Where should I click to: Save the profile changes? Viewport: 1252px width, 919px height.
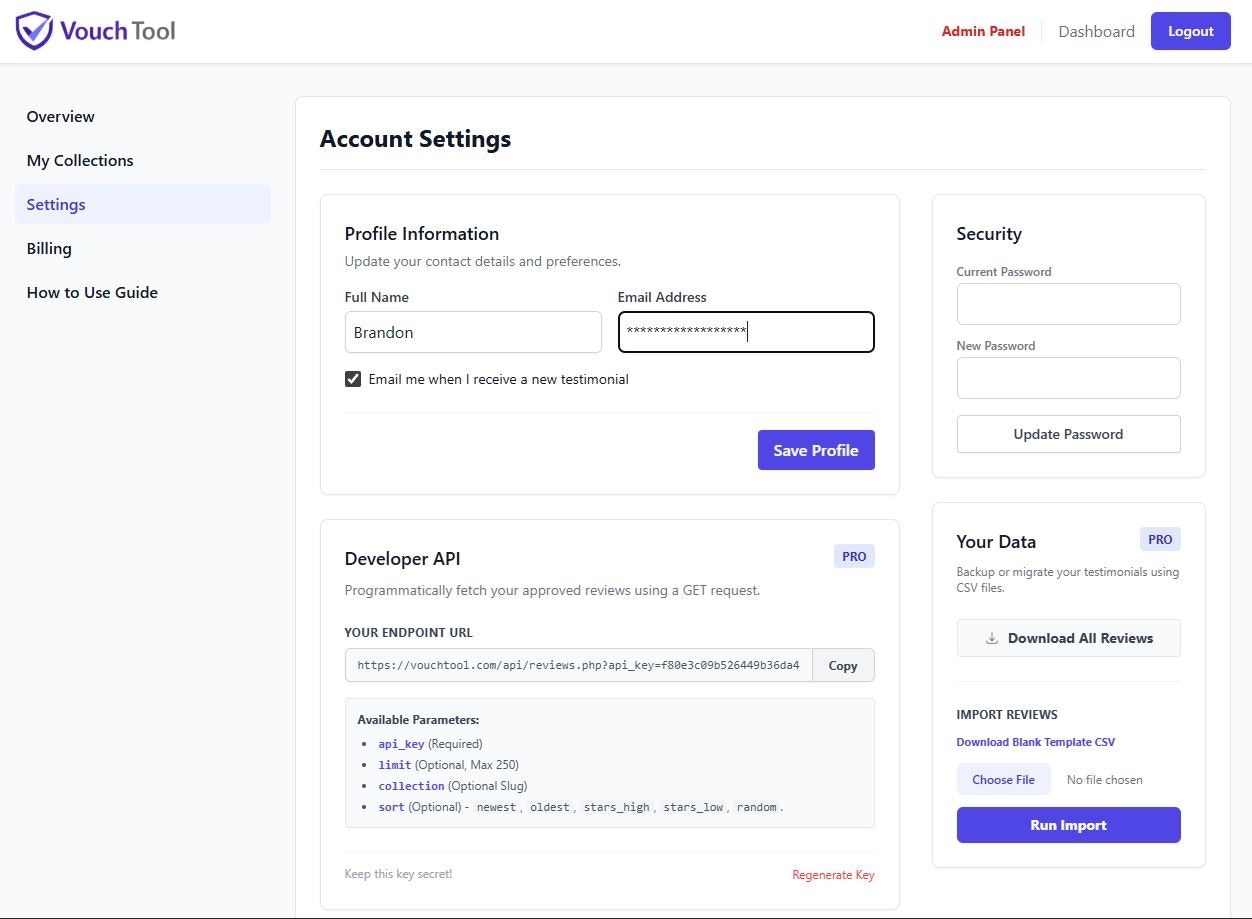coord(816,450)
